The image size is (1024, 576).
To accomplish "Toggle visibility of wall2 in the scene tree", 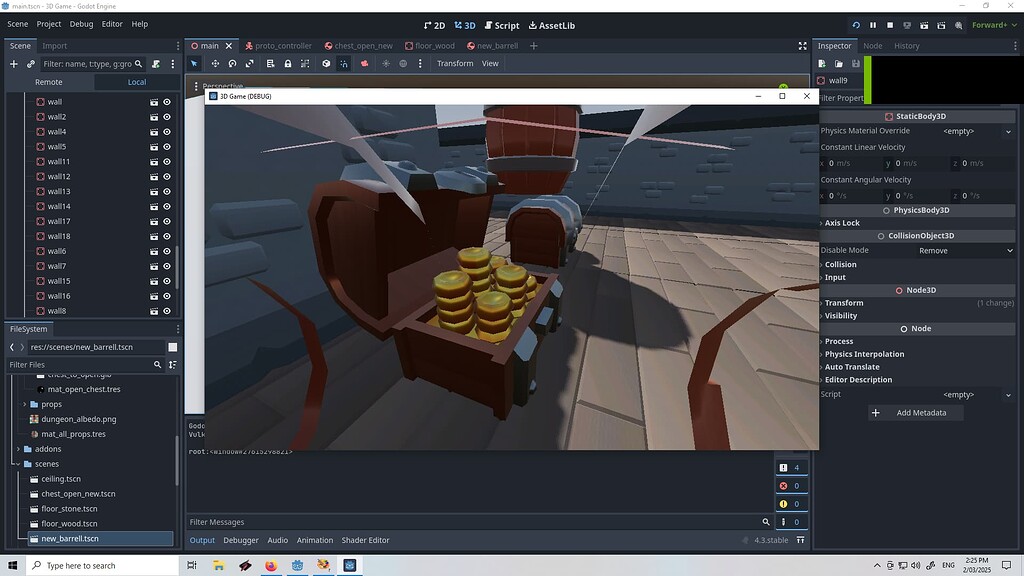I will pyautogui.click(x=167, y=116).
